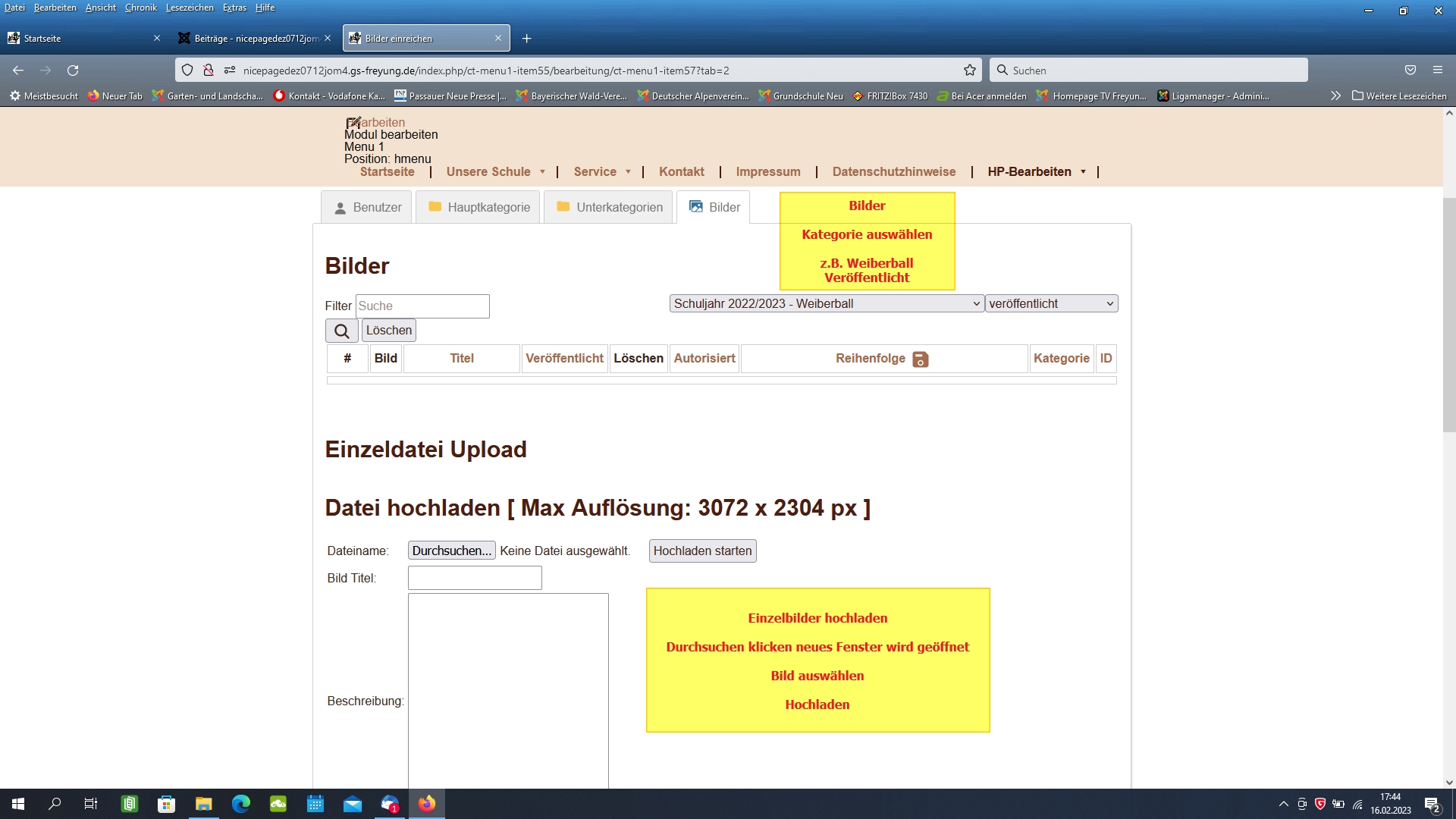Image resolution: width=1456 pixels, height=819 pixels.
Task: Click into the Bild Titel text field
Action: click(475, 579)
